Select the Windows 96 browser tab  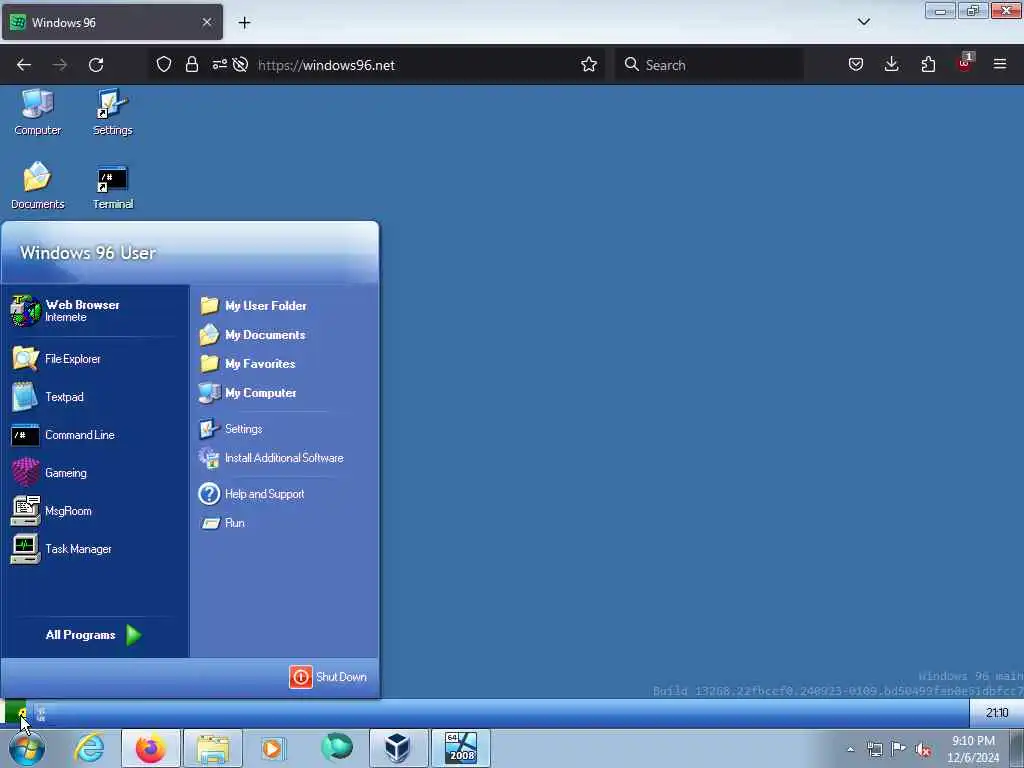[112, 23]
